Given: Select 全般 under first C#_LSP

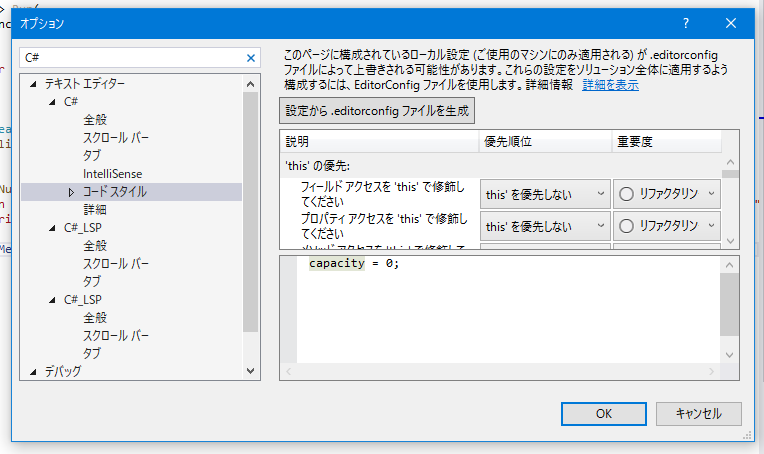Looking at the screenshot, I should pos(95,246).
